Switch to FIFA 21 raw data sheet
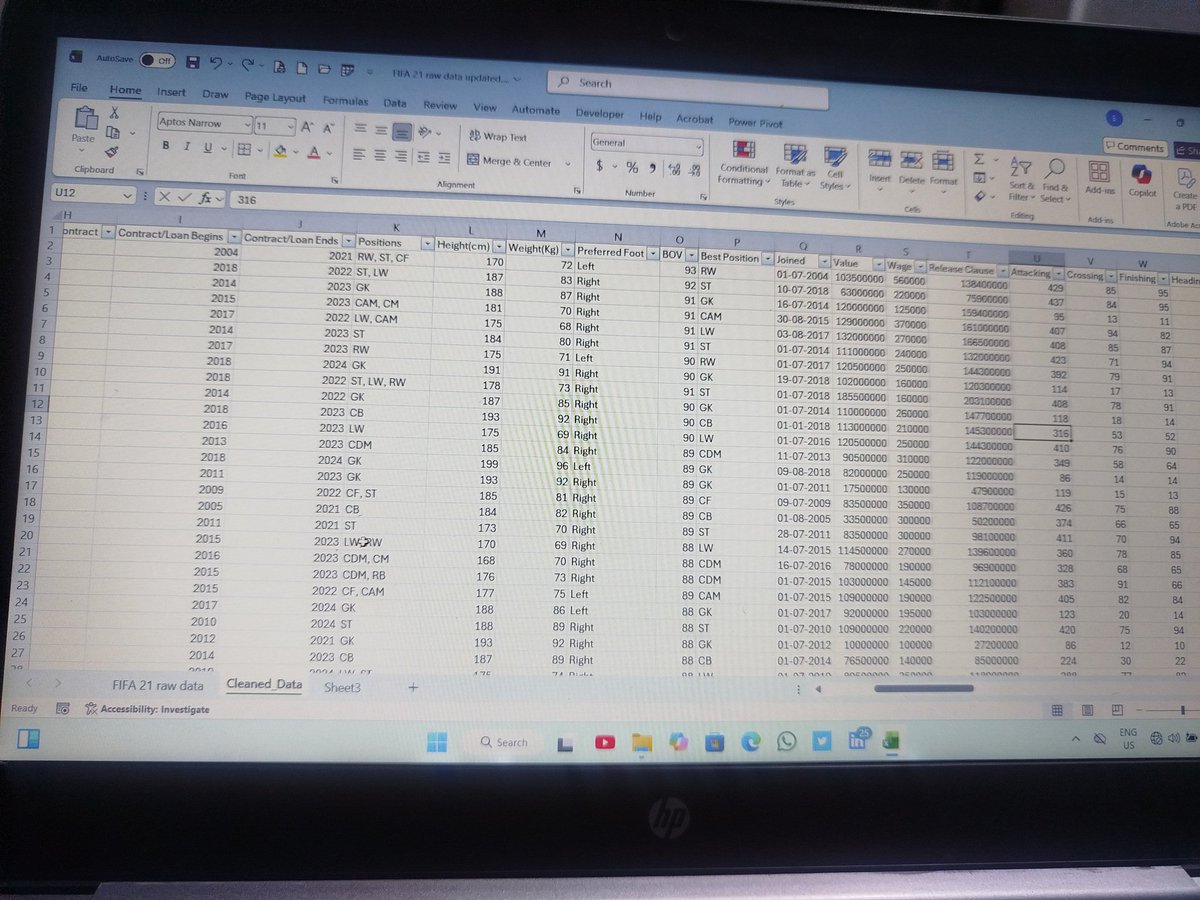The width and height of the screenshot is (1200, 900). pos(157,685)
